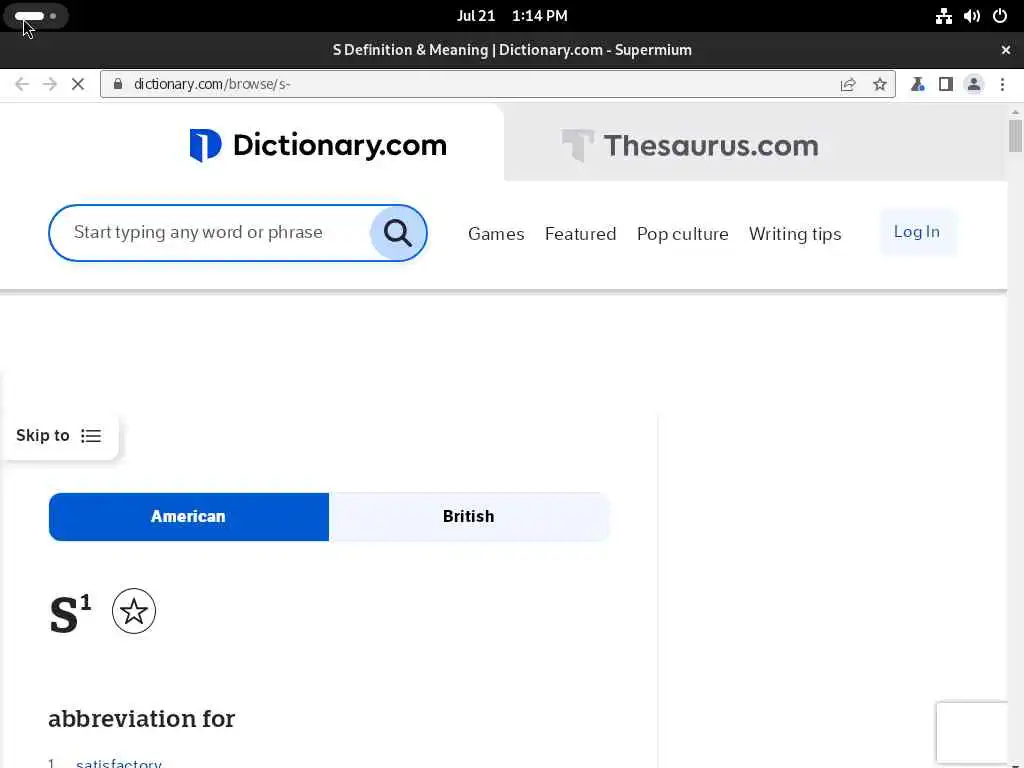Select the British definitions tab
Image resolution: width=1024 pixels, height=768 pixels.
(x=469, y=517)
